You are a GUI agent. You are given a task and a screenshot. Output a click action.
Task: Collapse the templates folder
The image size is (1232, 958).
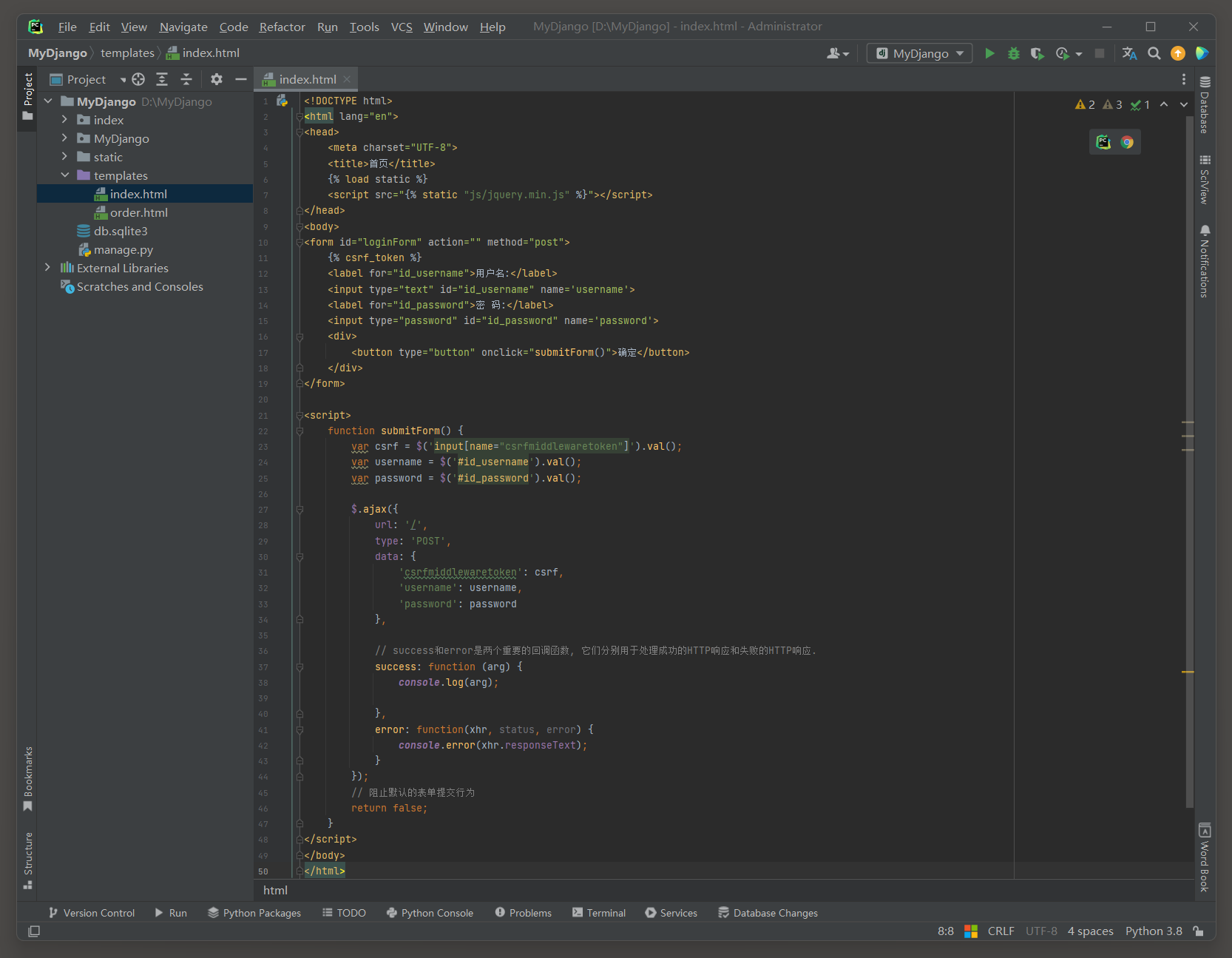[x=64, y=175]
